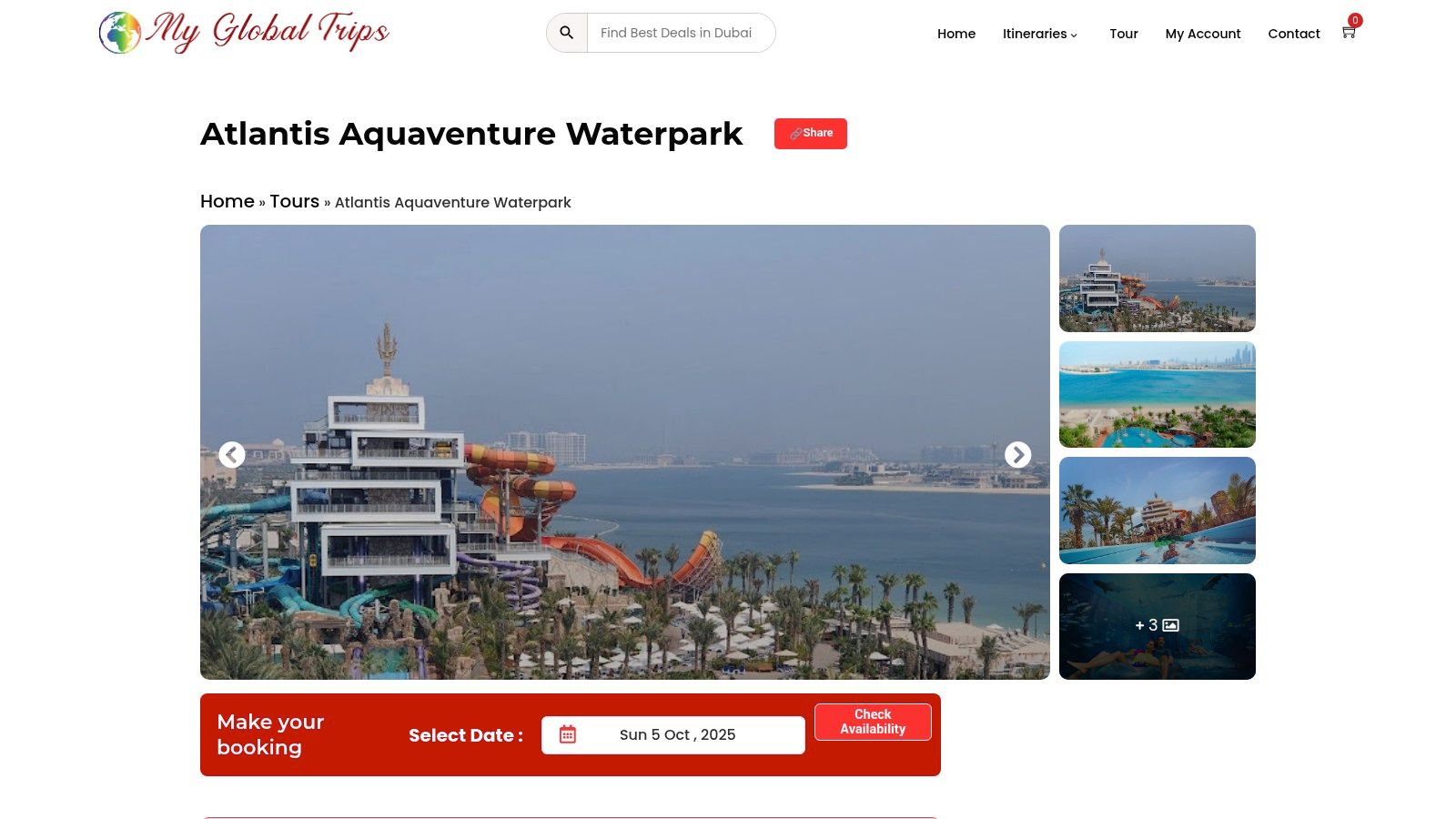Select the water slide riders thumbnail

tap(1157, 511)
